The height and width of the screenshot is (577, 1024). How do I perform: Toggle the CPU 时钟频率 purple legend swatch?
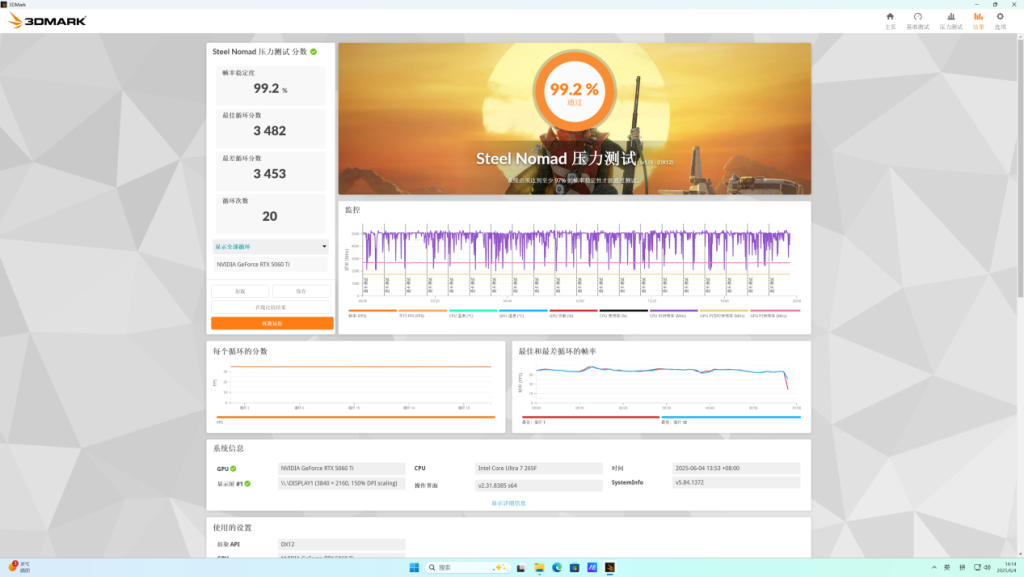(673, 311)
